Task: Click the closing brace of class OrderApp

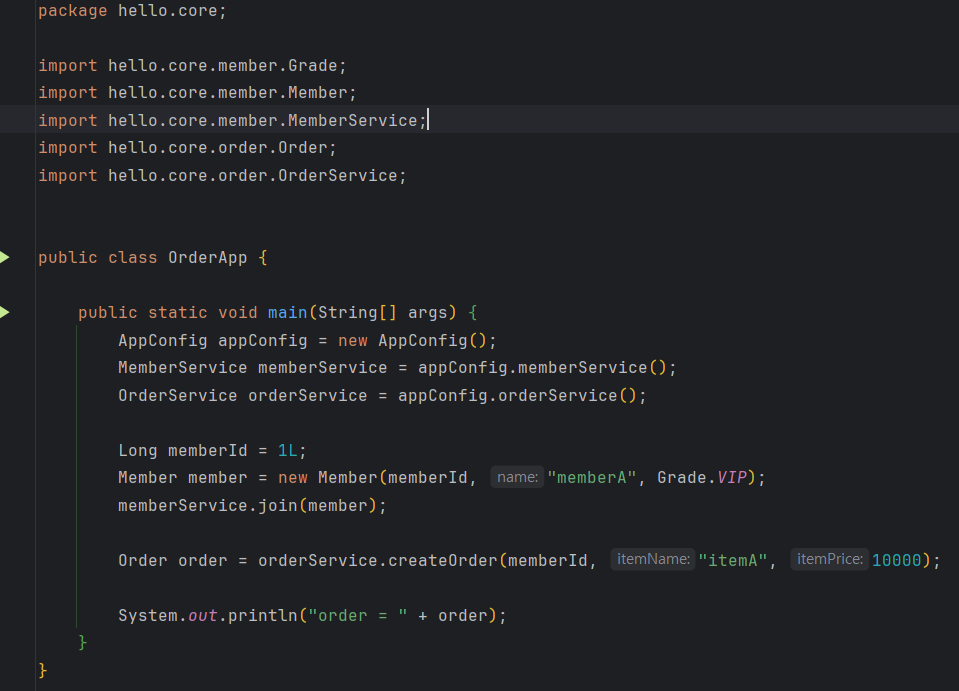Action: coord(43,670)
